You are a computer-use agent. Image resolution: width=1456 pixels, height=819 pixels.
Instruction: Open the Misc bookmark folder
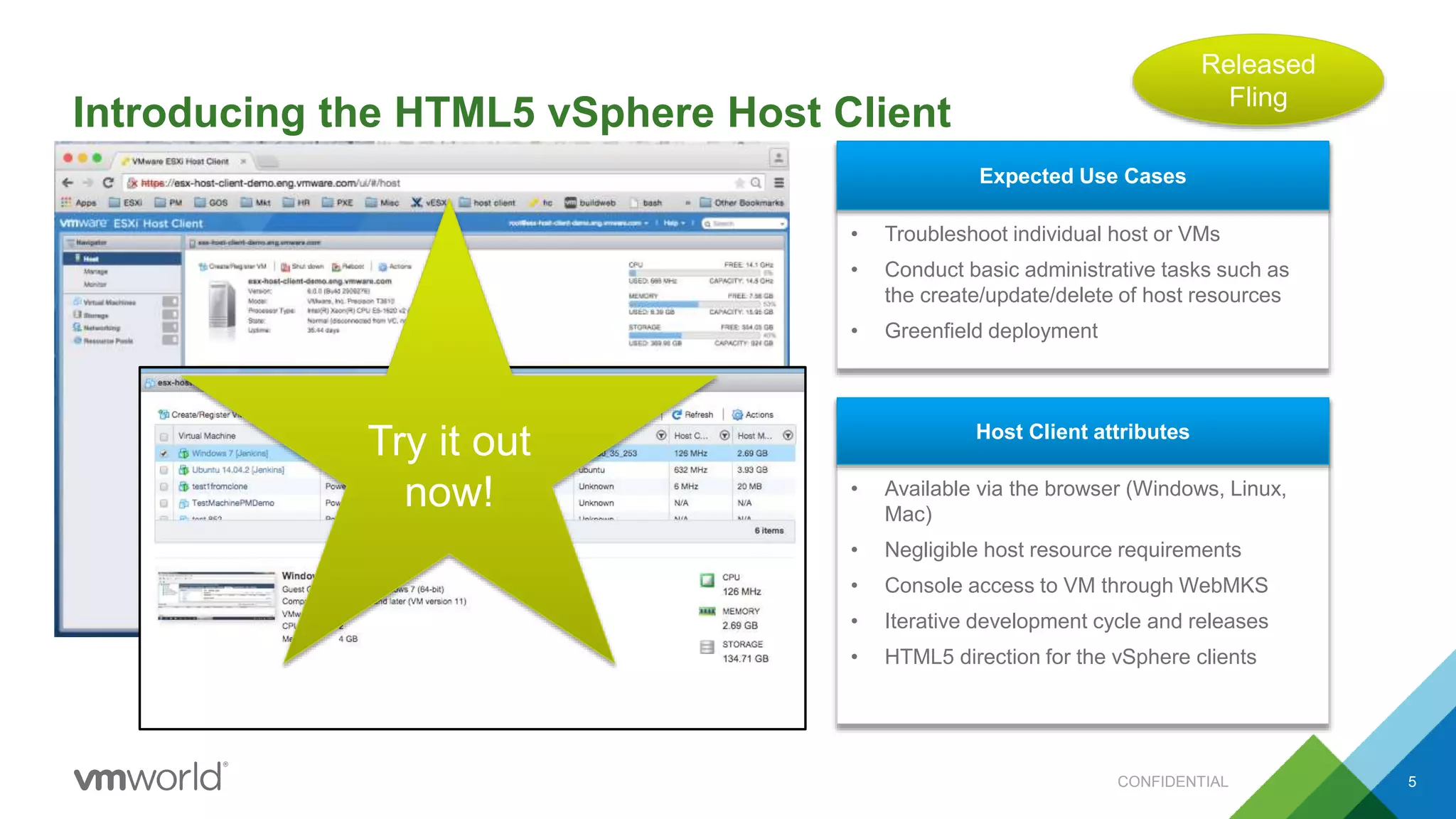(x=382, y=203)
